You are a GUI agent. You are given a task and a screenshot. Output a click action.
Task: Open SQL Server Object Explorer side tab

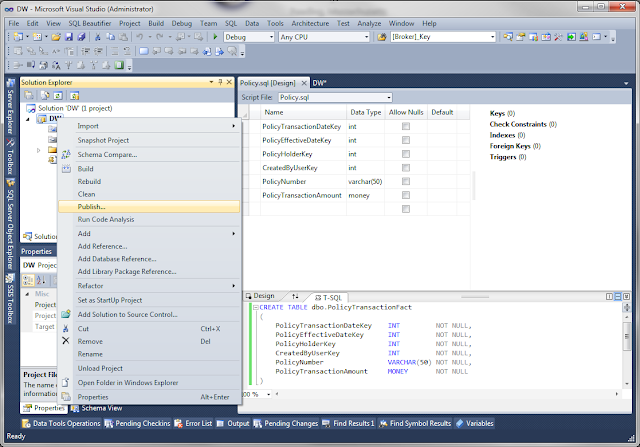[10, 224]
